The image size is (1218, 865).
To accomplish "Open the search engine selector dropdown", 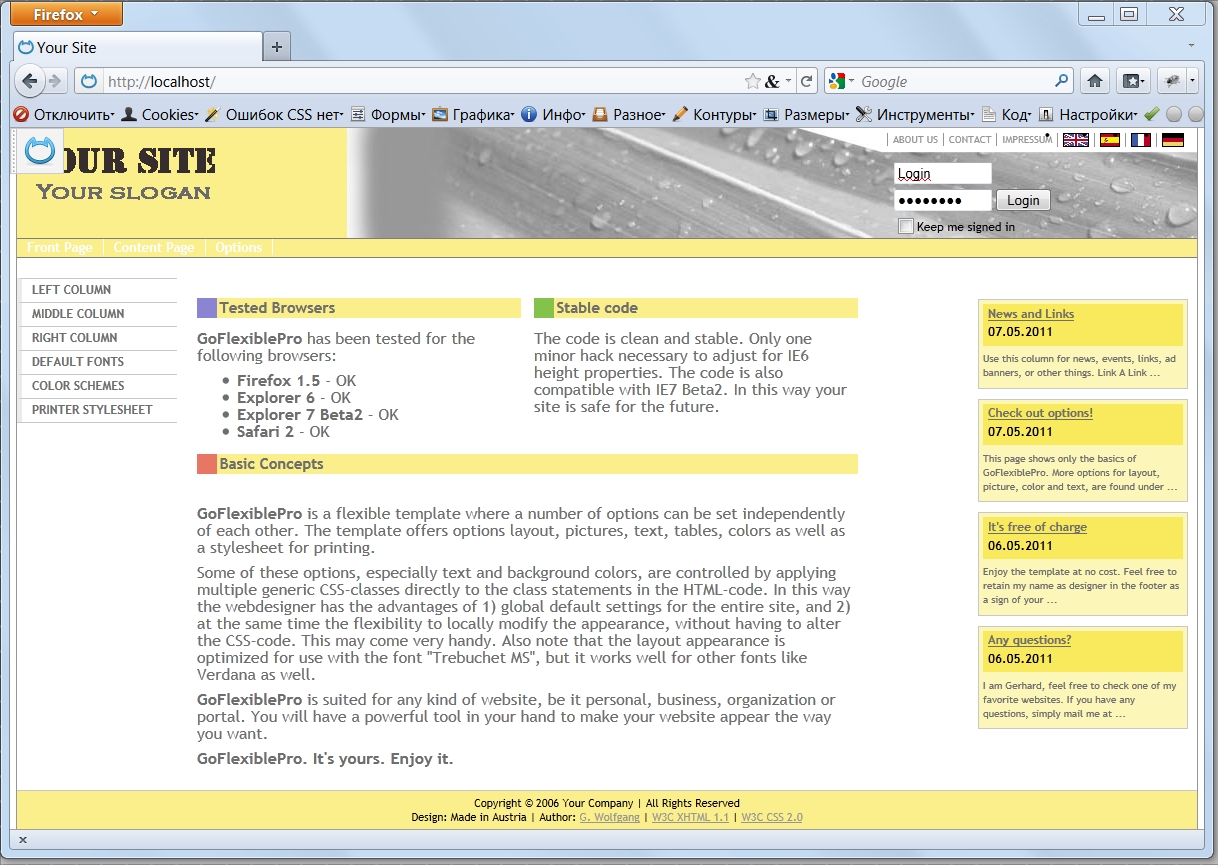I will [841, 81].
